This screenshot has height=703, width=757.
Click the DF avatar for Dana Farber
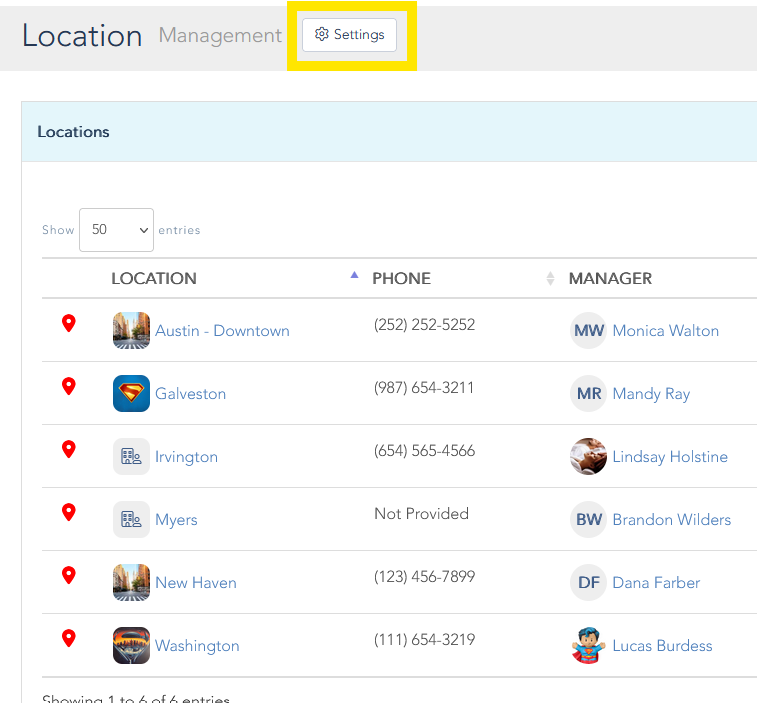tap(588, 583)
